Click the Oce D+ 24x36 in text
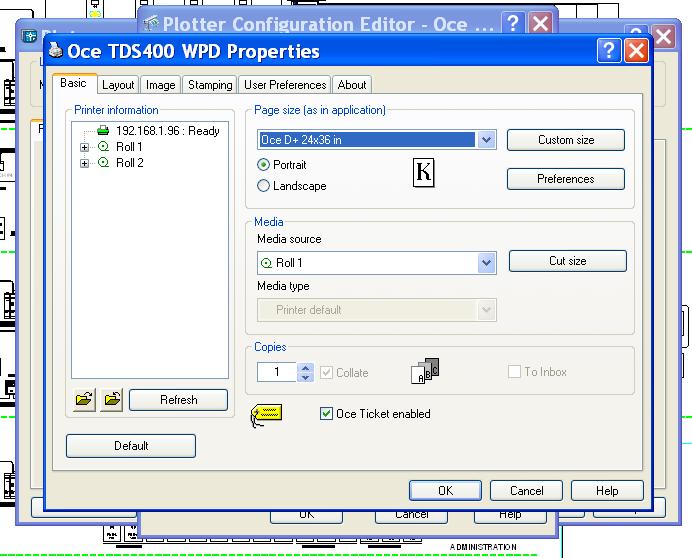692x558 pixels. (301, 140)
